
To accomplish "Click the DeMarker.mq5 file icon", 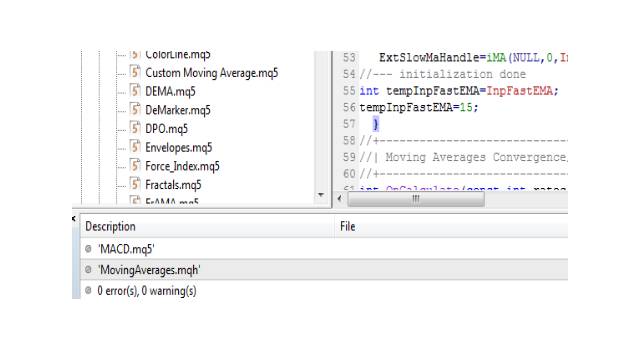I will click(x=135, y=109).
